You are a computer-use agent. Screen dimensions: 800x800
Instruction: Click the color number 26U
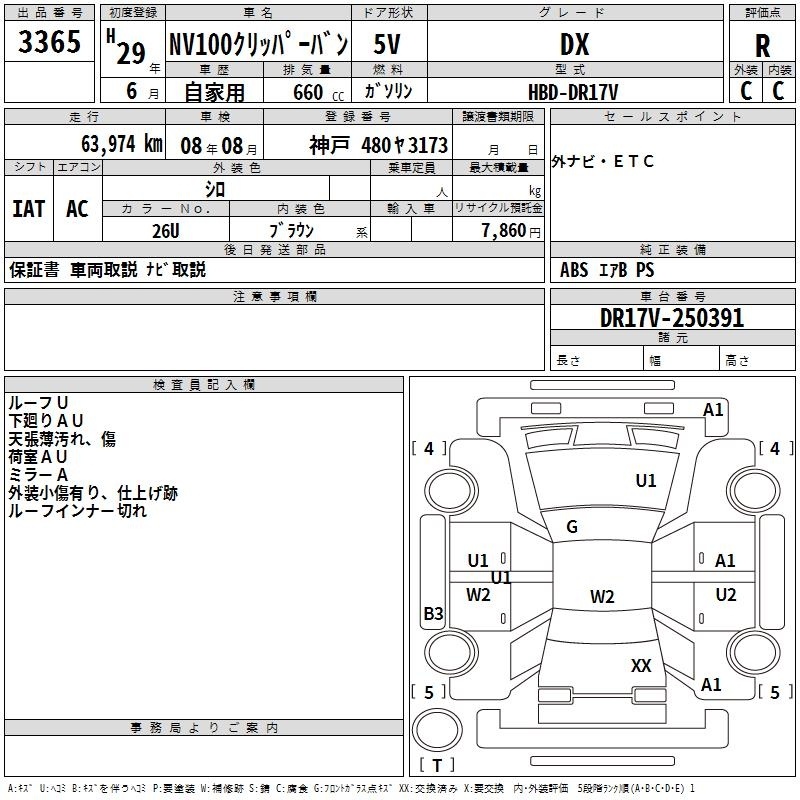[x=165, y=230]
